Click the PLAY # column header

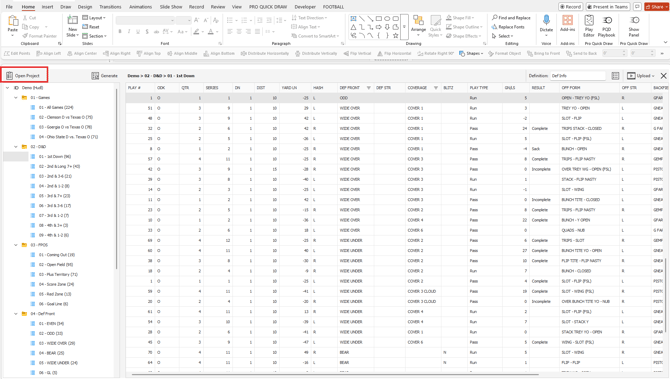(140, 88)
